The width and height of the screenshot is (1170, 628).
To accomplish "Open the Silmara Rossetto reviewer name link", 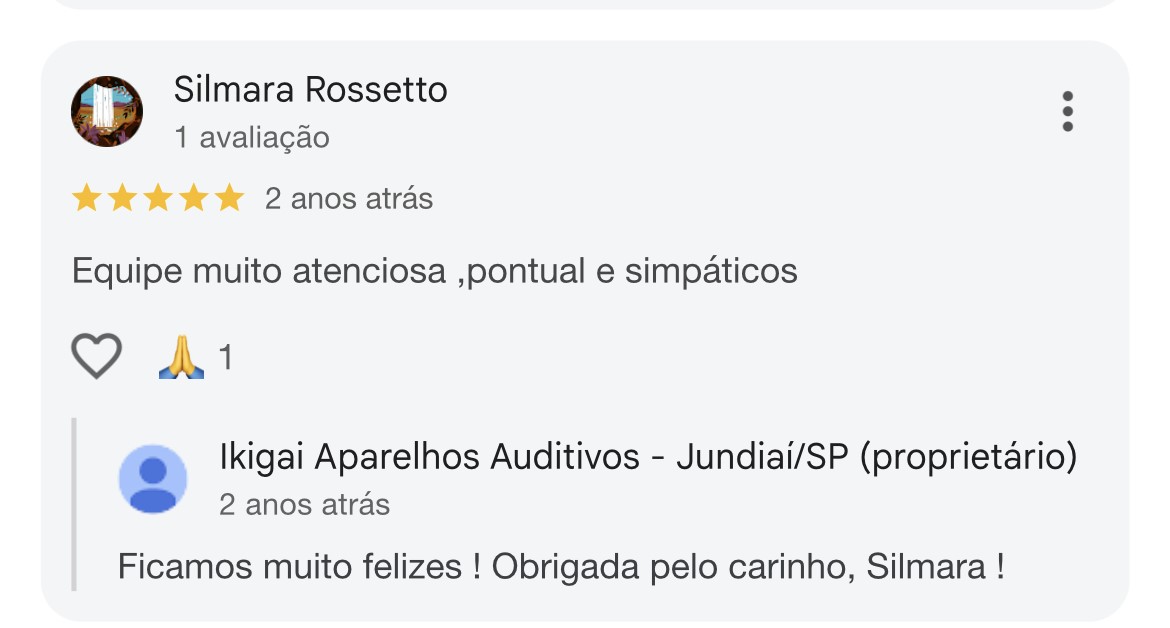I will (310, 90).
